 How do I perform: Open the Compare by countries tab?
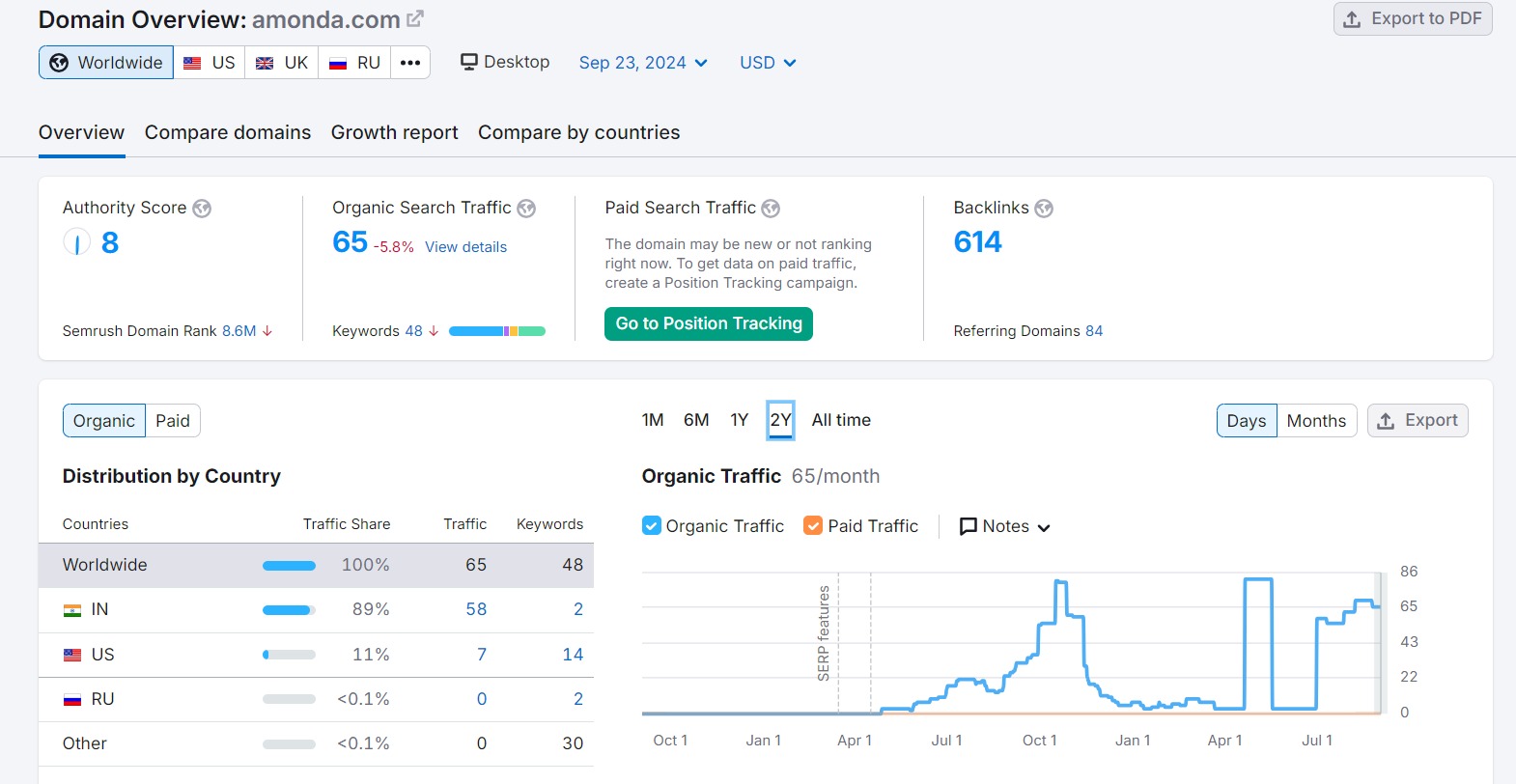(x=579, y=132)
